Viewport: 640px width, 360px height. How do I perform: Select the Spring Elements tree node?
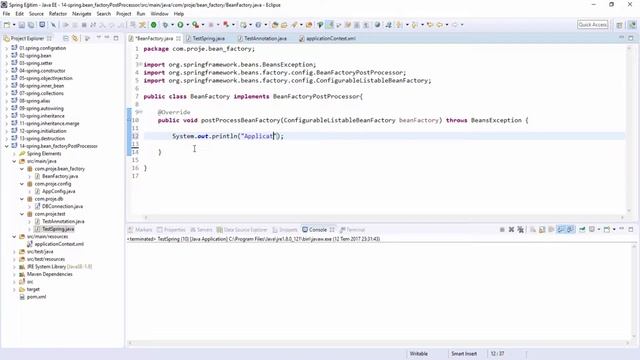(44, 154)
